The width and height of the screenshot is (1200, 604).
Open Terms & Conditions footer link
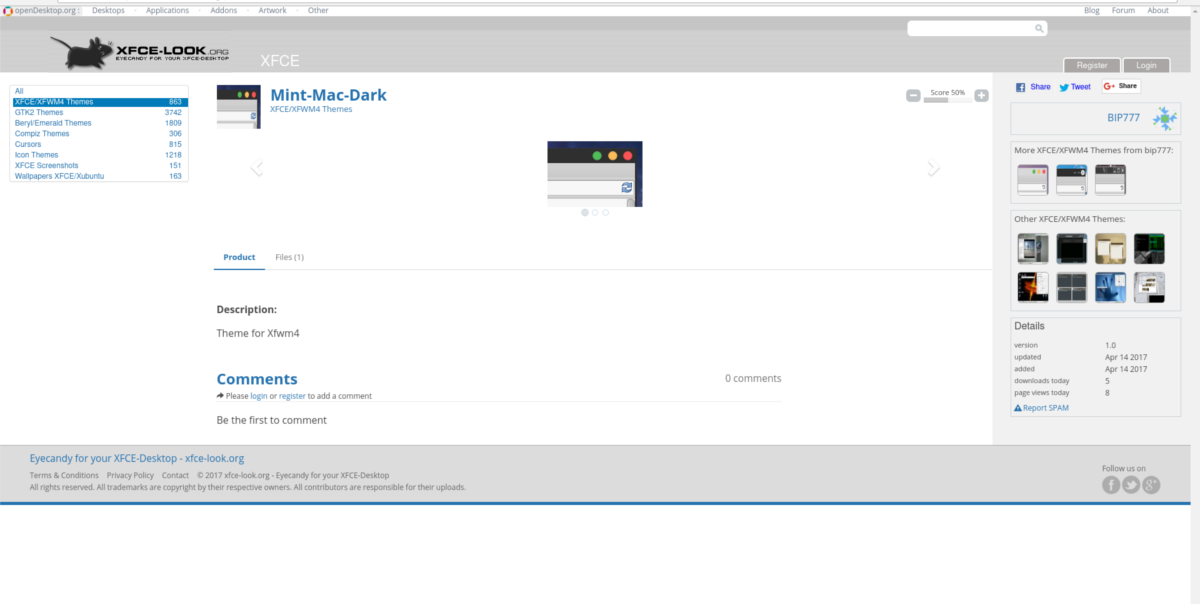tap(64, 475)
